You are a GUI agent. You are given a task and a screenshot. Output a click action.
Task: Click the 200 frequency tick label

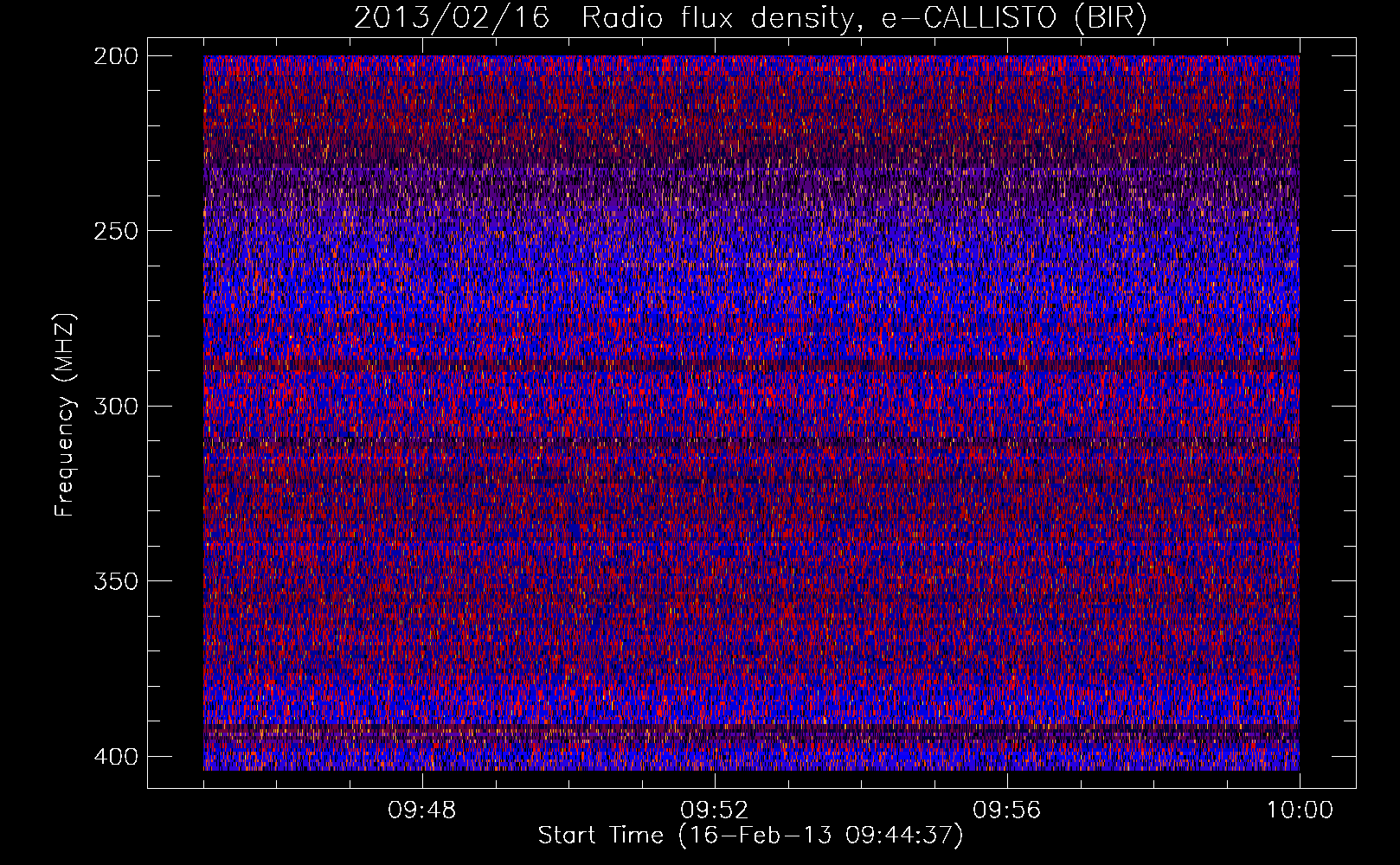116,56
